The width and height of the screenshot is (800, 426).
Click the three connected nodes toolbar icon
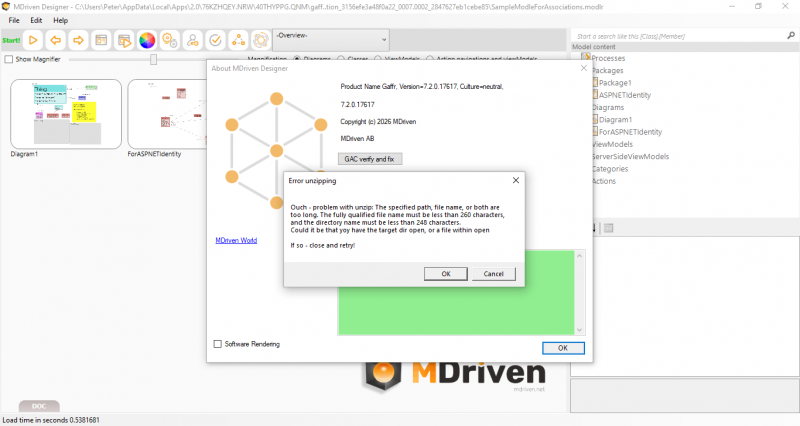tap(238, 40)
